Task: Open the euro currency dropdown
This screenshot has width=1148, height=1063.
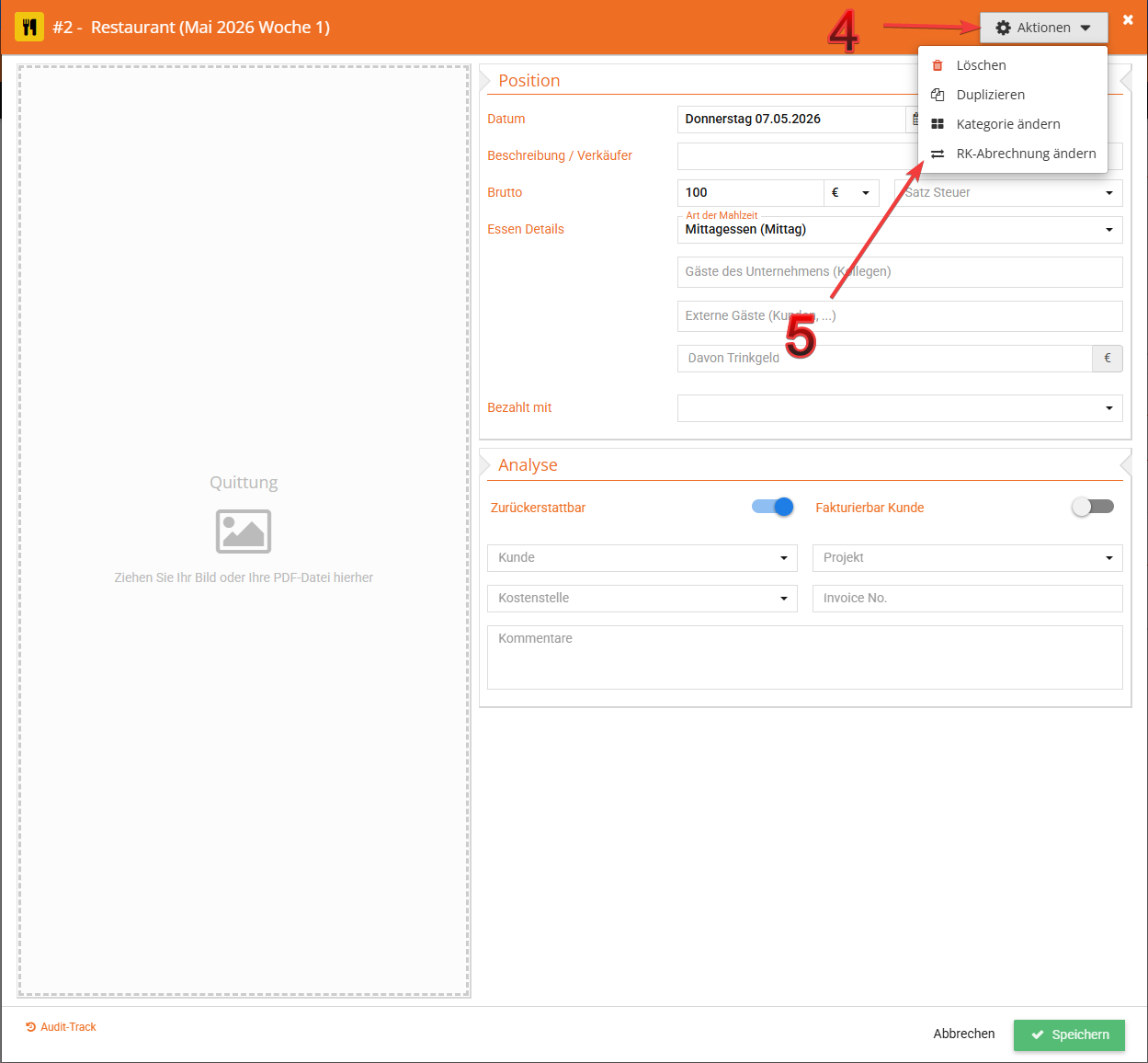Action: (851, 192)
